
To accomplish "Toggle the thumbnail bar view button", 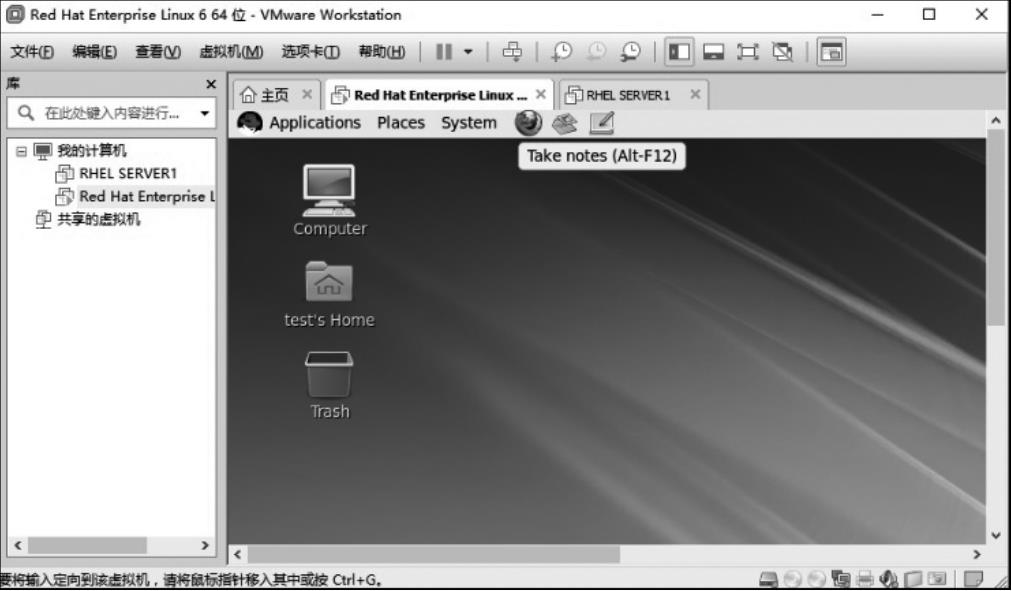I will point(713,52).
